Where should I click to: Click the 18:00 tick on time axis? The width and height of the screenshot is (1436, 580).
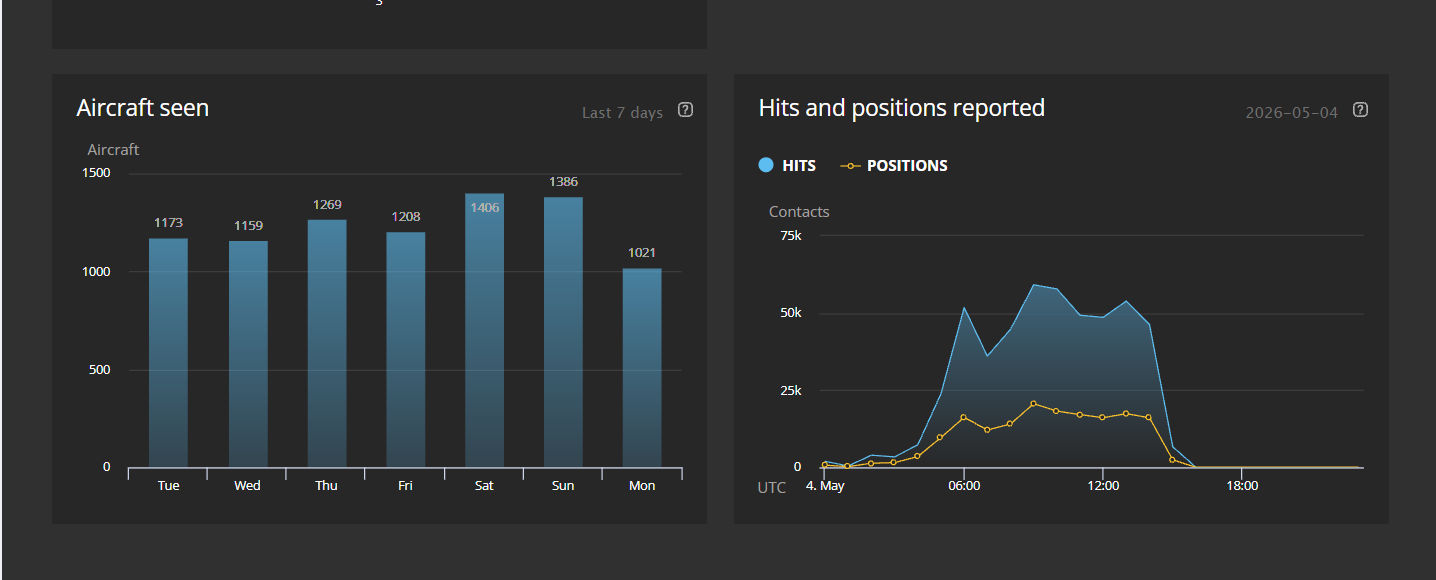pyautogui.click(x=1241, y=486)
